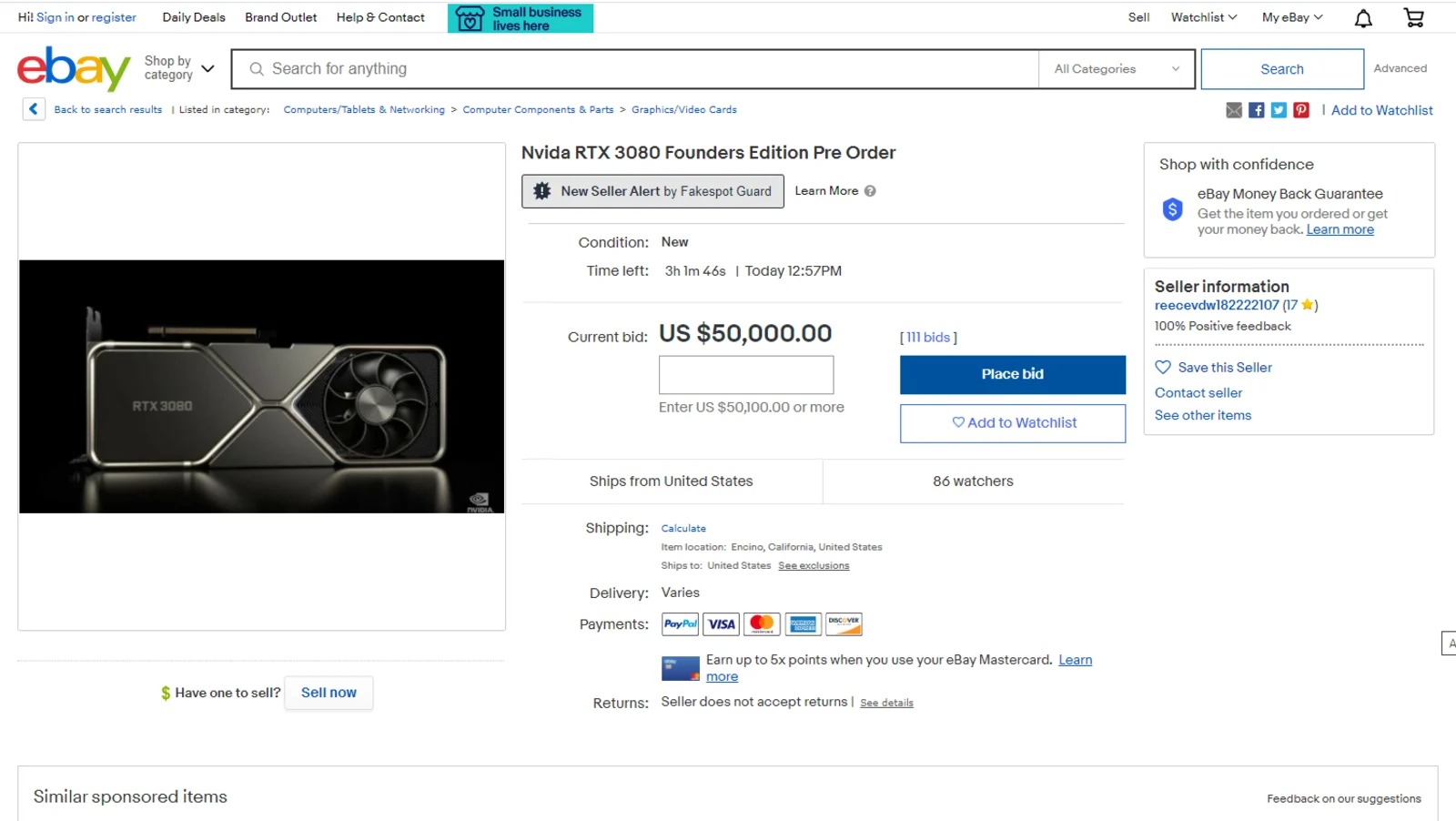
Task: Go to Help & Contact
Action: [380, 17]
